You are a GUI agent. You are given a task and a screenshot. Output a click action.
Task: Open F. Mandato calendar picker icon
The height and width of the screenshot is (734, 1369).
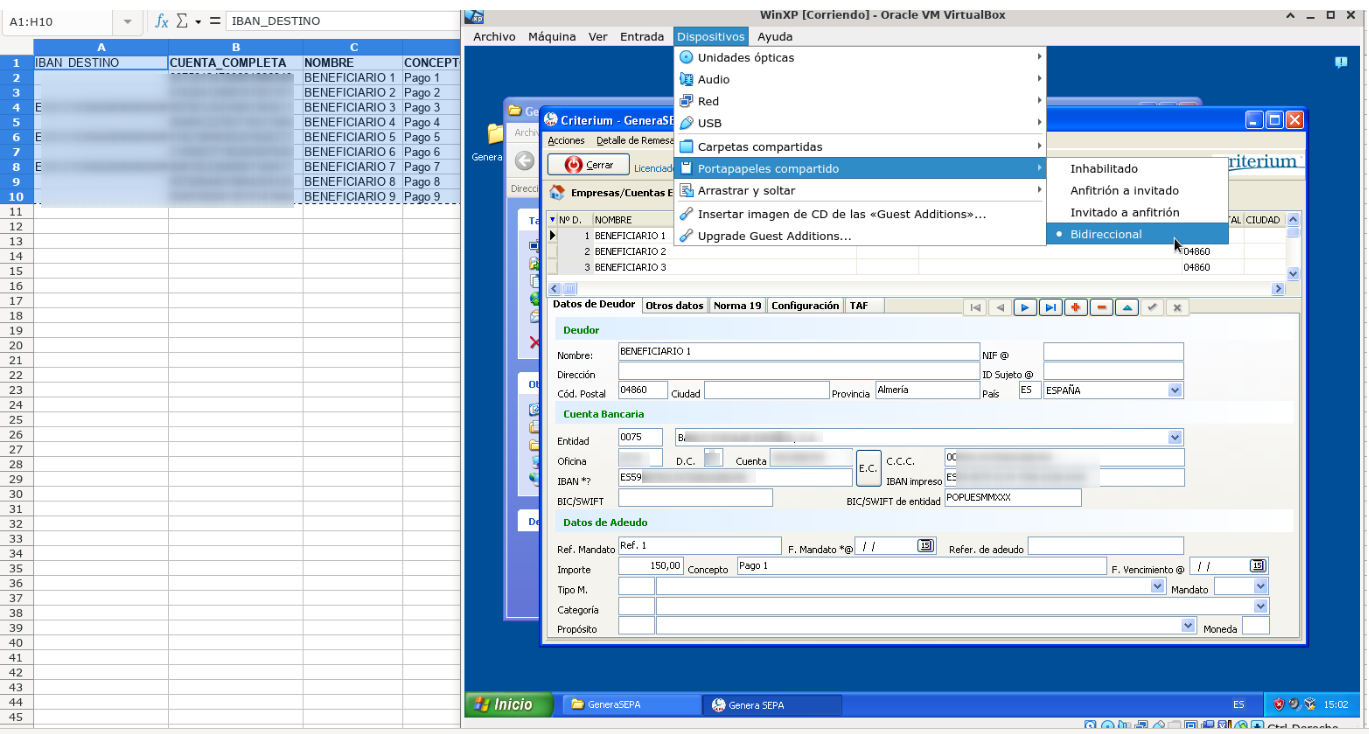pos(925,545)
